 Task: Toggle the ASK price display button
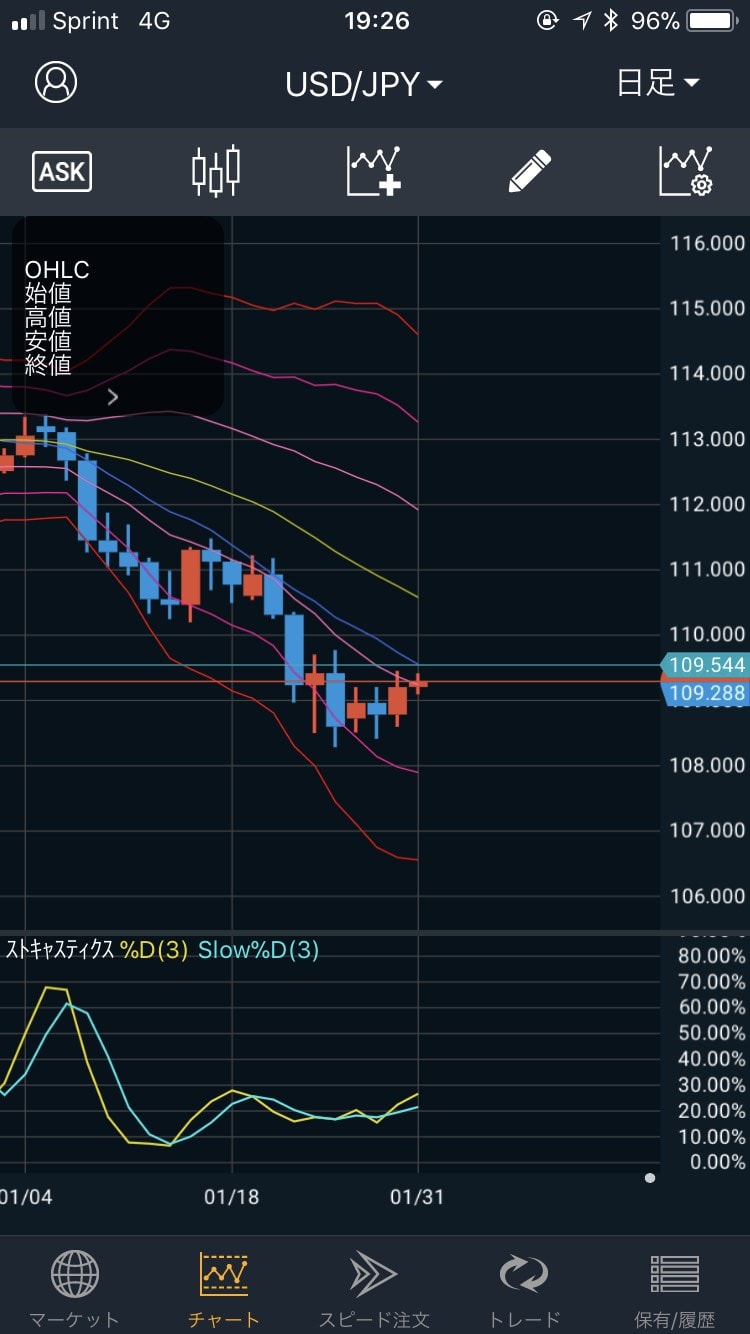(62, 172)
